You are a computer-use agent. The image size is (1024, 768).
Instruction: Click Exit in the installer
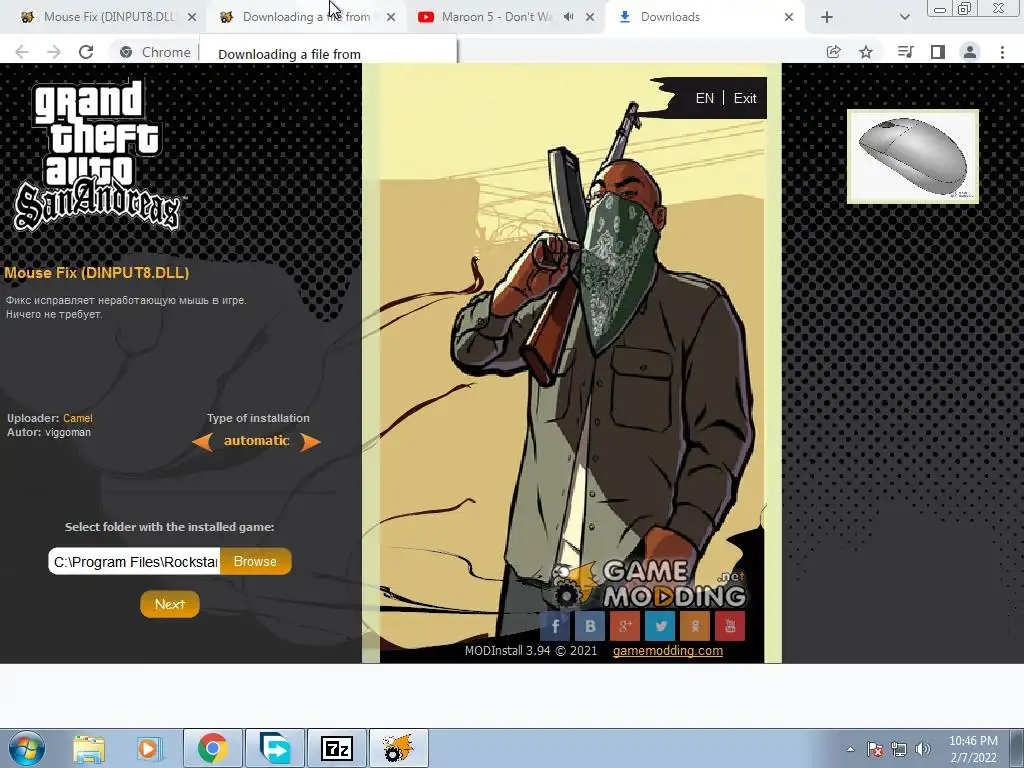745,98
